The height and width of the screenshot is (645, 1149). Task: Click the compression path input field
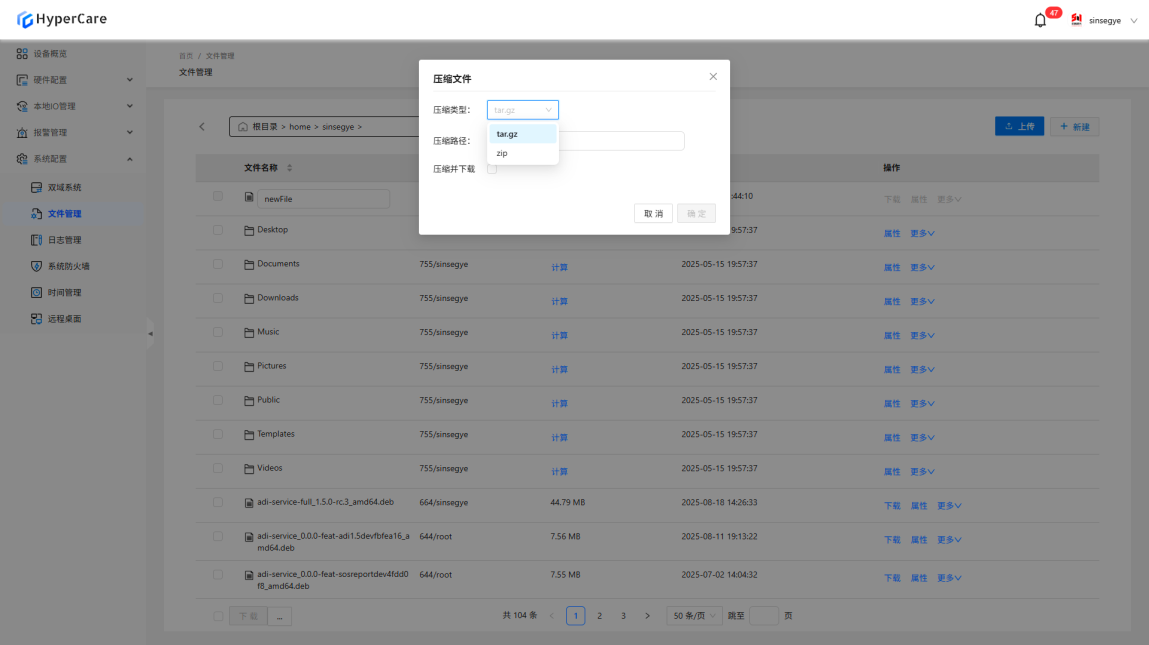(620, 141)
